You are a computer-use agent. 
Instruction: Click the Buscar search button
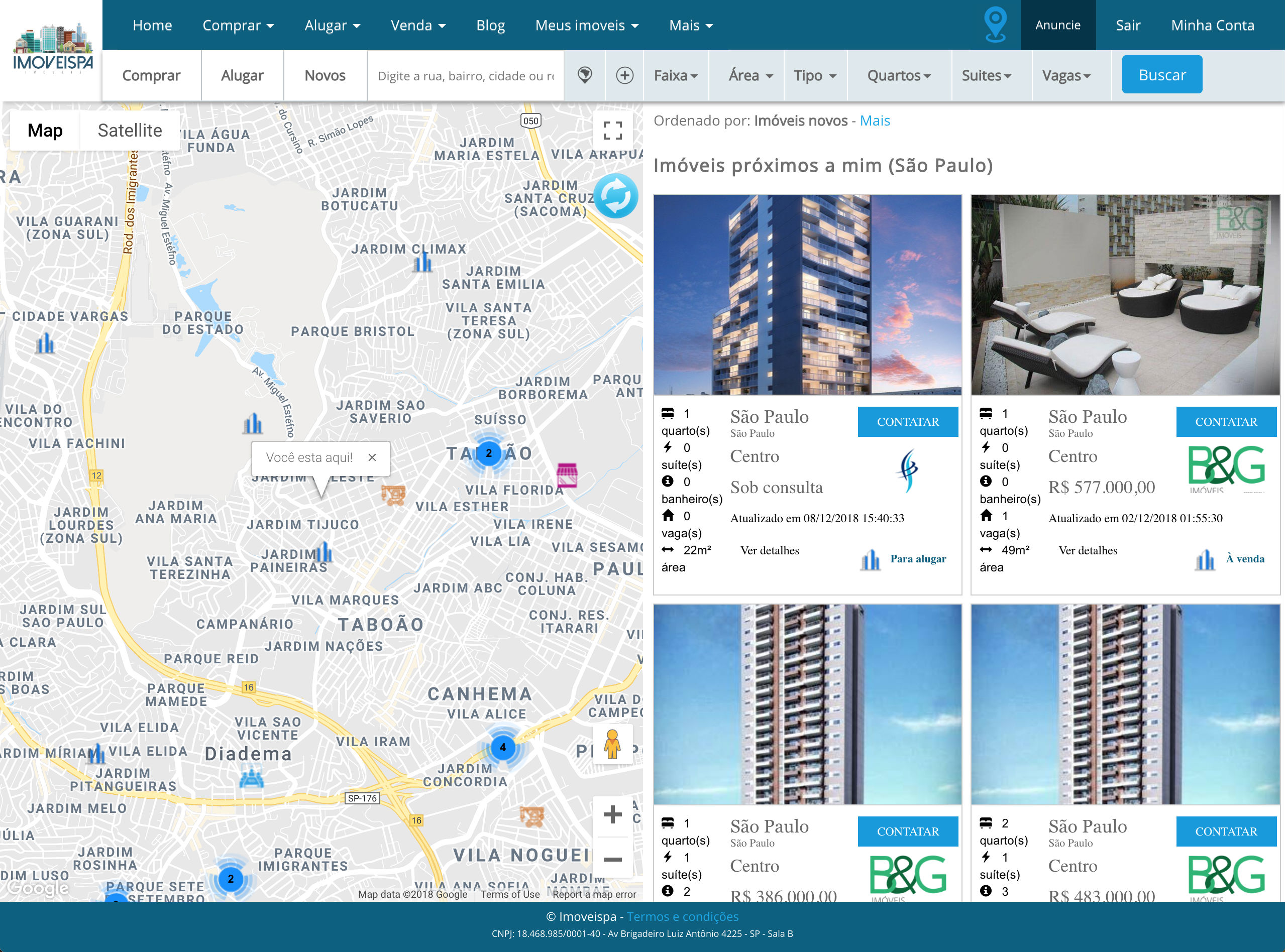click(x=1161, y=74)
